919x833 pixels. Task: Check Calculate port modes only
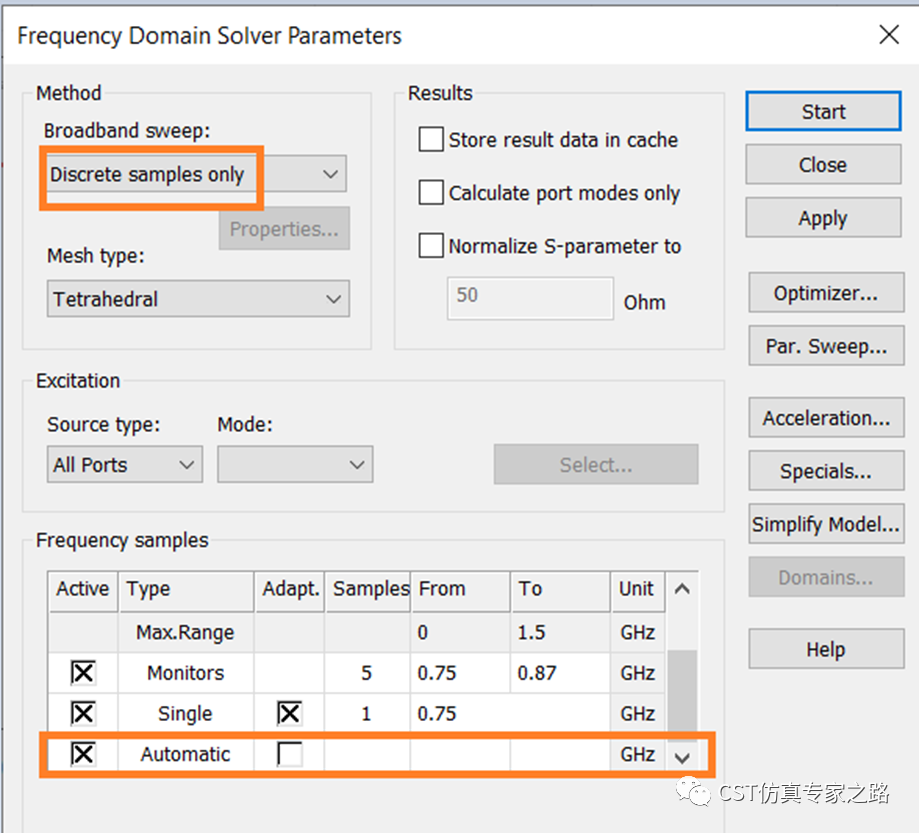[x=431, y=193]
